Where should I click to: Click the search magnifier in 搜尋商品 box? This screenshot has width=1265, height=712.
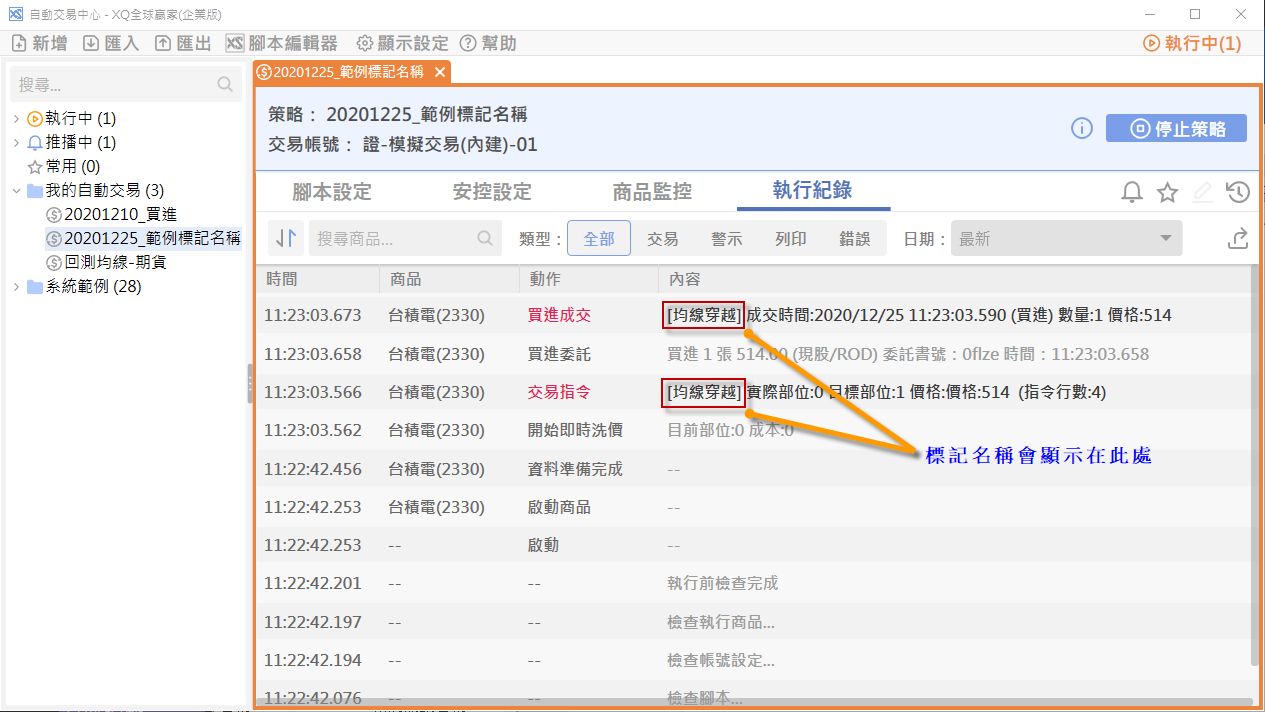coord(485,239)
